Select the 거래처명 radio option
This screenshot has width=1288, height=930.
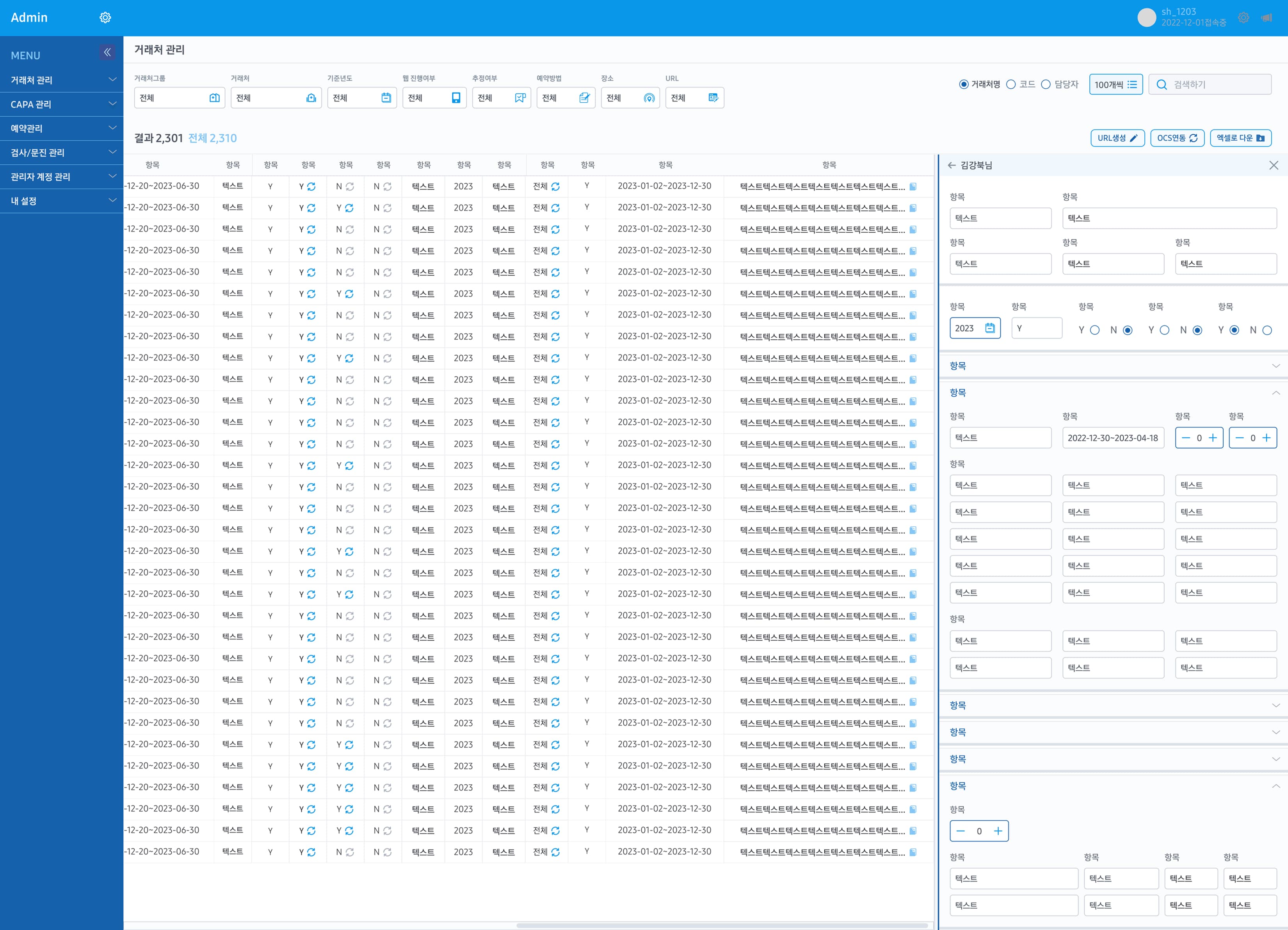964,85
